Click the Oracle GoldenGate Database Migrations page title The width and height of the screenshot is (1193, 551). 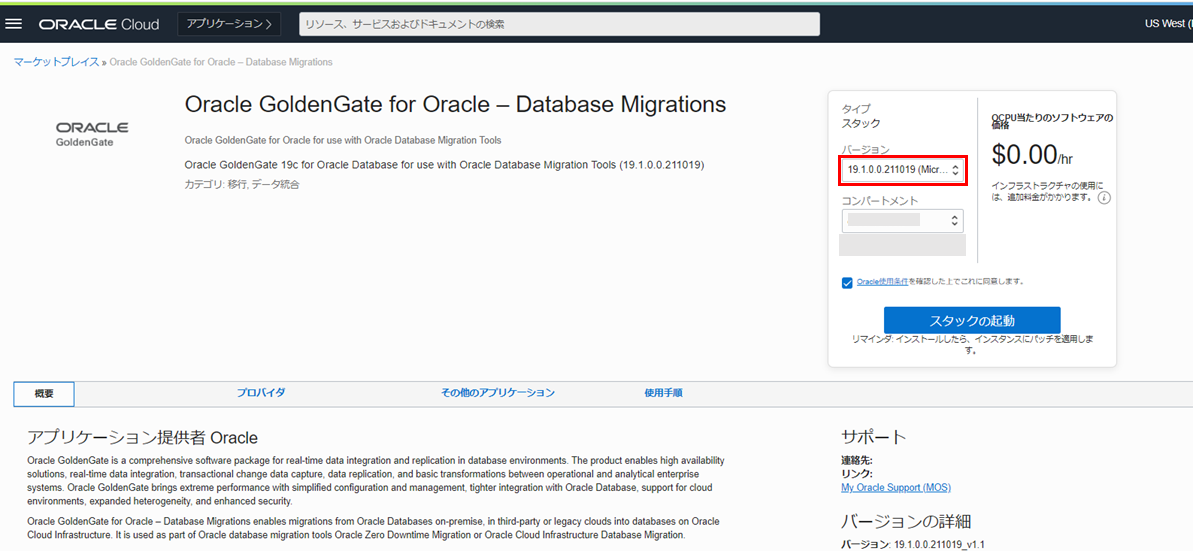455,105
